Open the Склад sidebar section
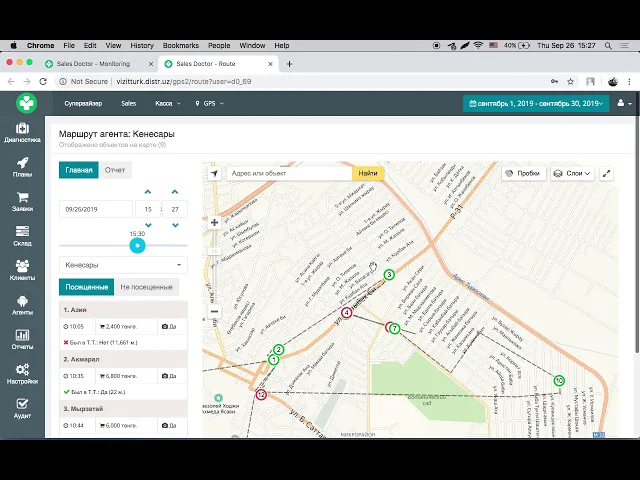The image size is (640, 480). 22,236
